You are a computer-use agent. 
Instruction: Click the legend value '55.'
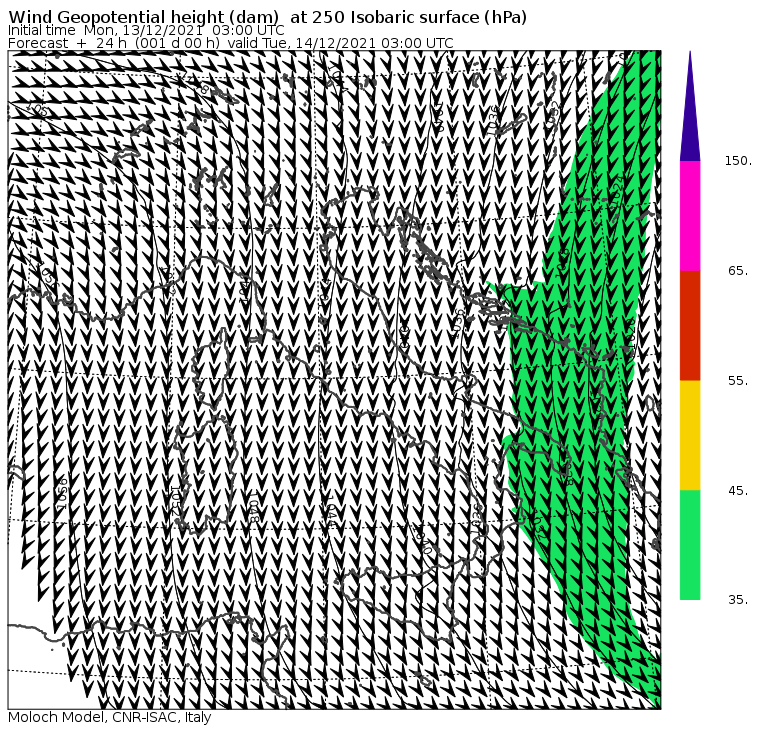click(738, 381)
